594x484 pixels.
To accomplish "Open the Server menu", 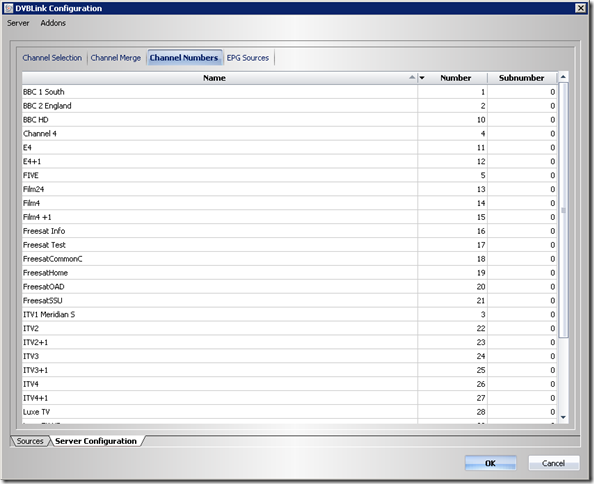I will pos(18,23).
